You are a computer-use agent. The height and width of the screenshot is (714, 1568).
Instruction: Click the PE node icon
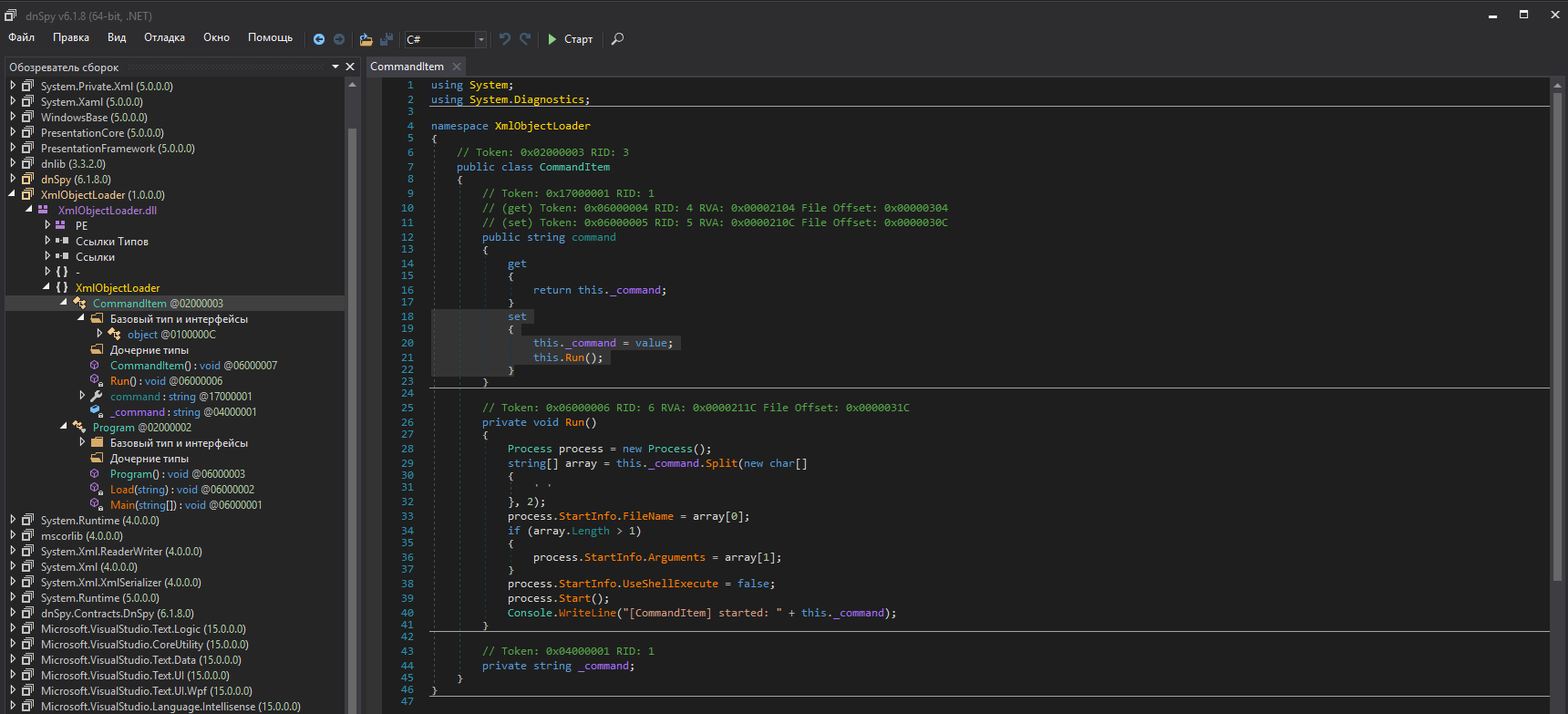(x=60, y=225)
